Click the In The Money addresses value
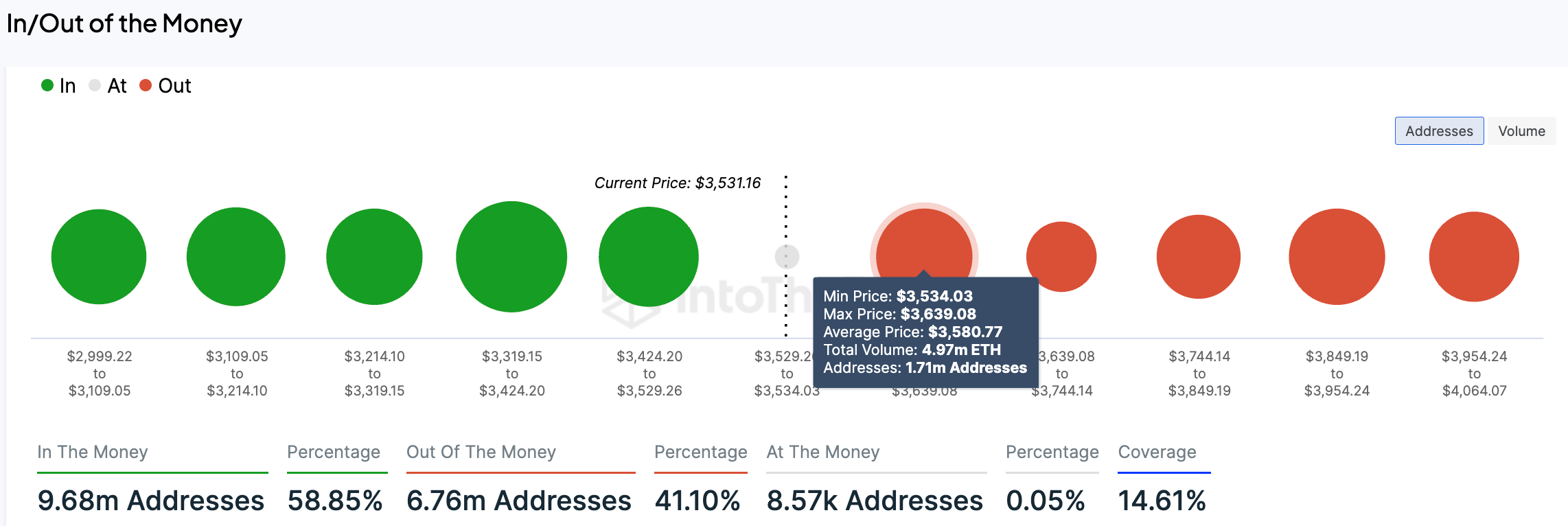1568x526 pixels. point(151,501)
